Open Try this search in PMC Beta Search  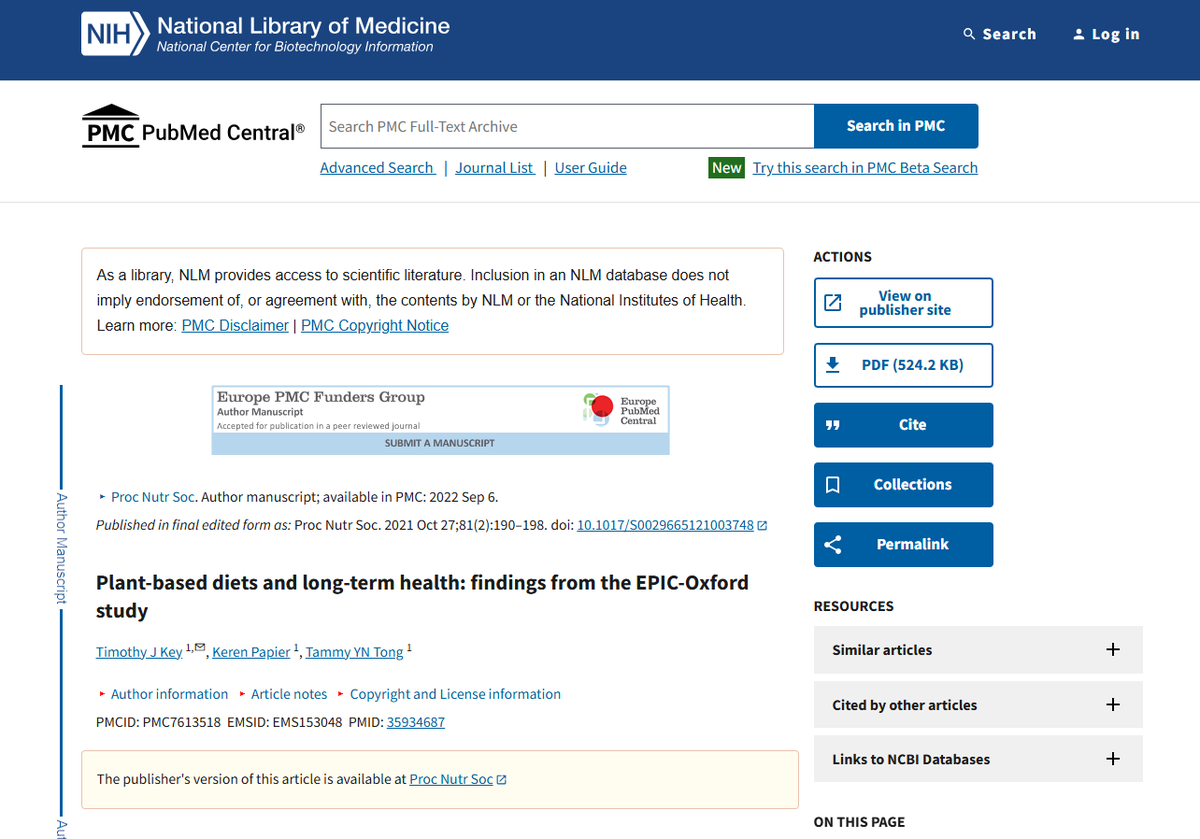[865, 168]
